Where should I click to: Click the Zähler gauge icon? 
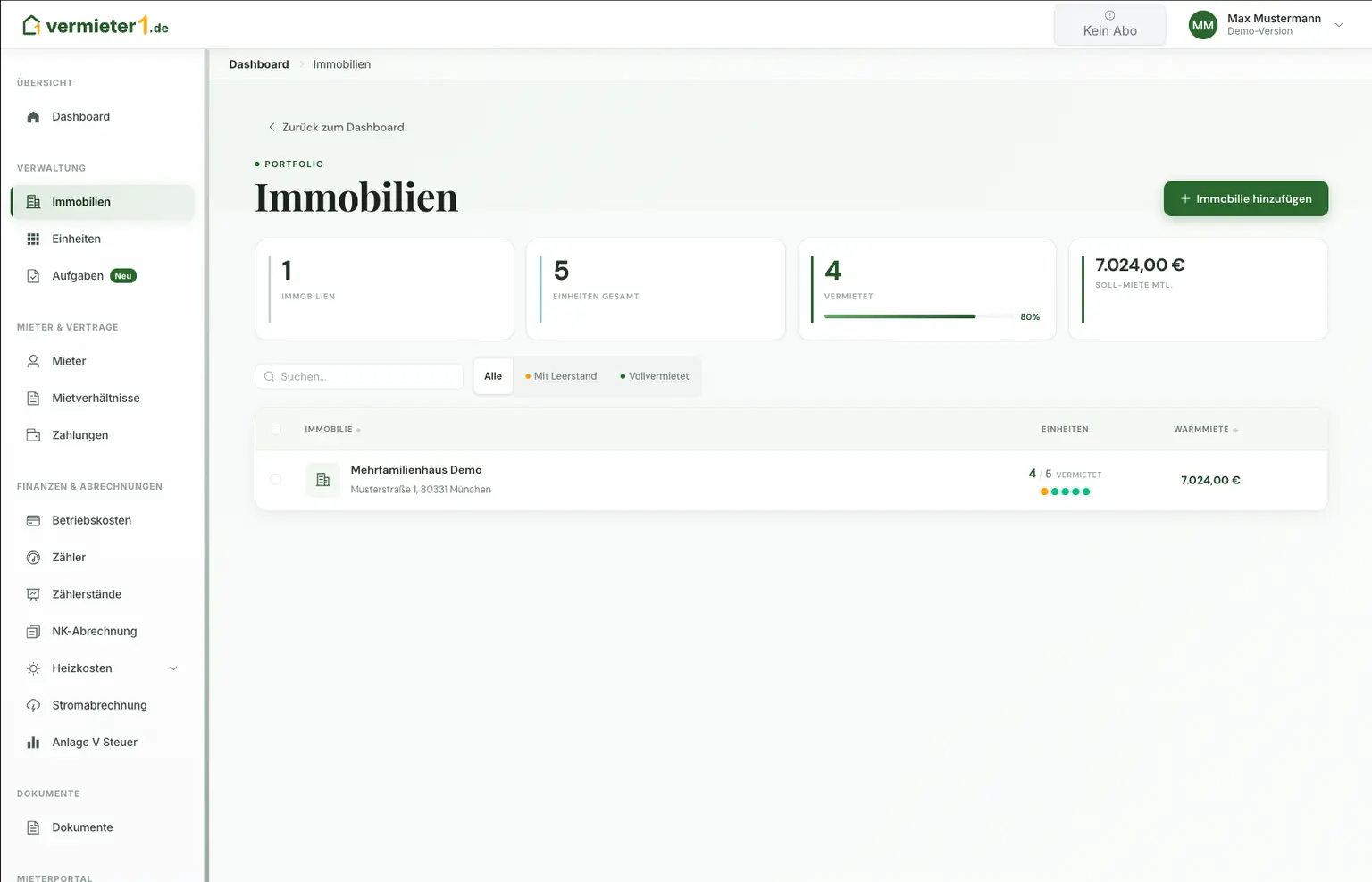coord(33,558)
